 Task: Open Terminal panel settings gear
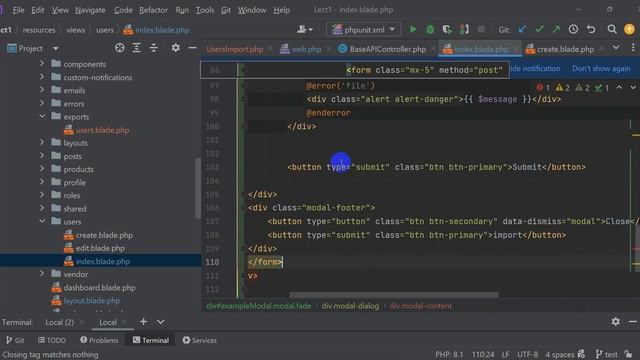(x=616, y=322)
